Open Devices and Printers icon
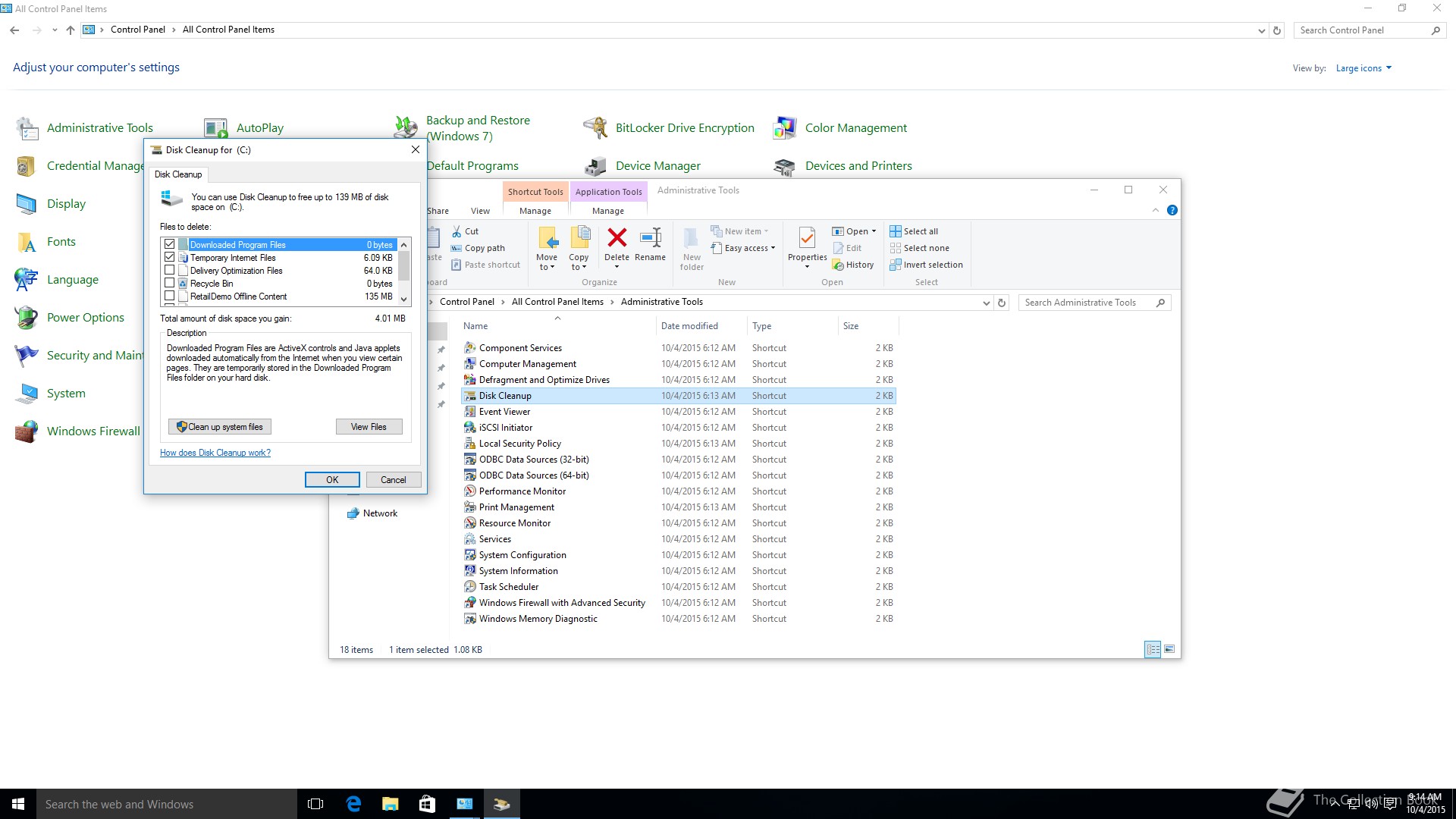Screen dimensions: 1456x819 [x=785, y=166]
